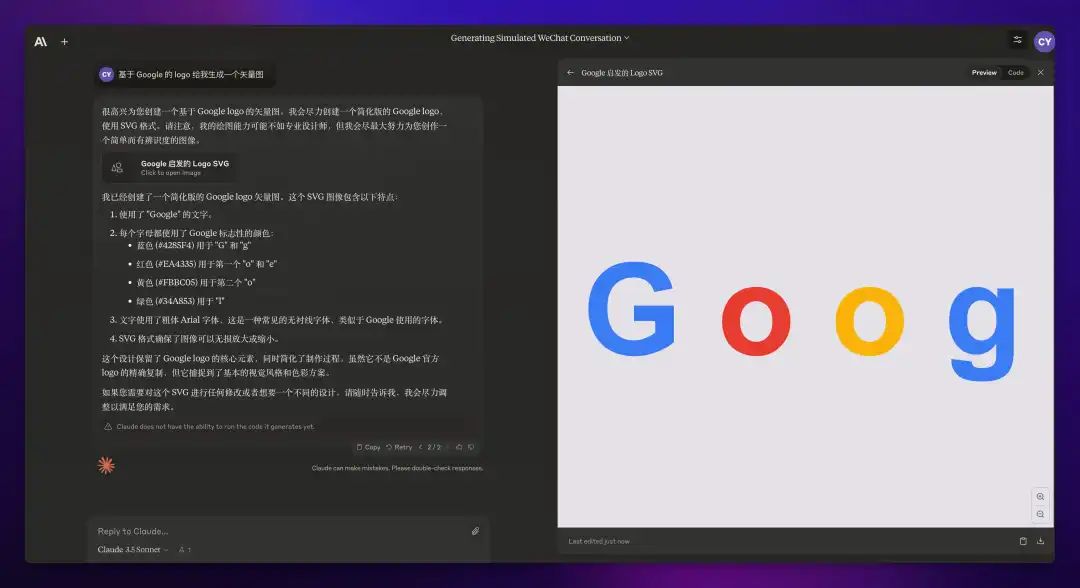This screenshot has width=1080, height=588.
Task: Close the artifact panel
Action: (1041, 72)
